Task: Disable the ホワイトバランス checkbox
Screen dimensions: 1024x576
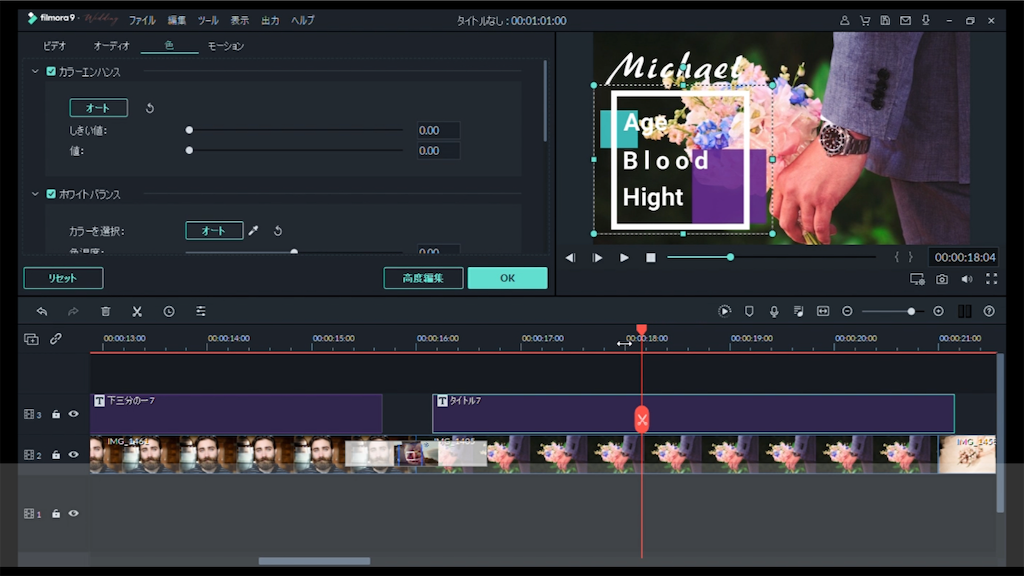Action: (51, 193)
